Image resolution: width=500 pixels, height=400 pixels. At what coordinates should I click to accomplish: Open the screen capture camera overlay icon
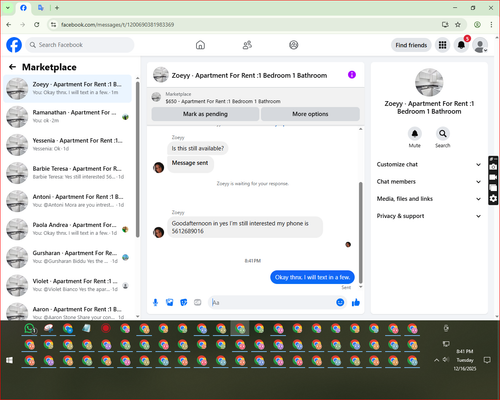coord(493,167)
